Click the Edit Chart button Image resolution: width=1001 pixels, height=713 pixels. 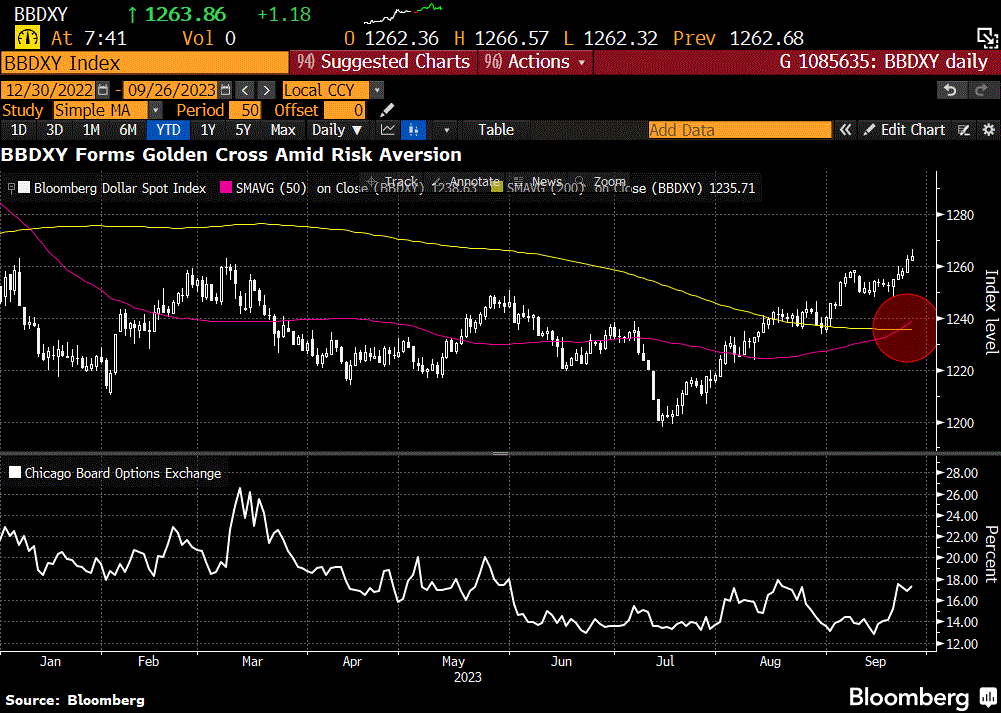pyautogui.click(x=904, y=130)
